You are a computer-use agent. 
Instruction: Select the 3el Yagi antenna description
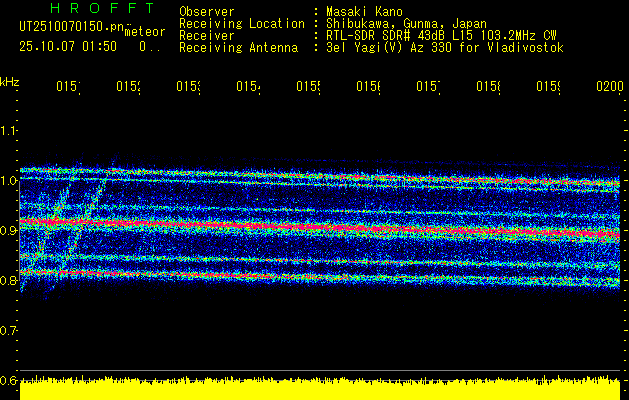444,47
